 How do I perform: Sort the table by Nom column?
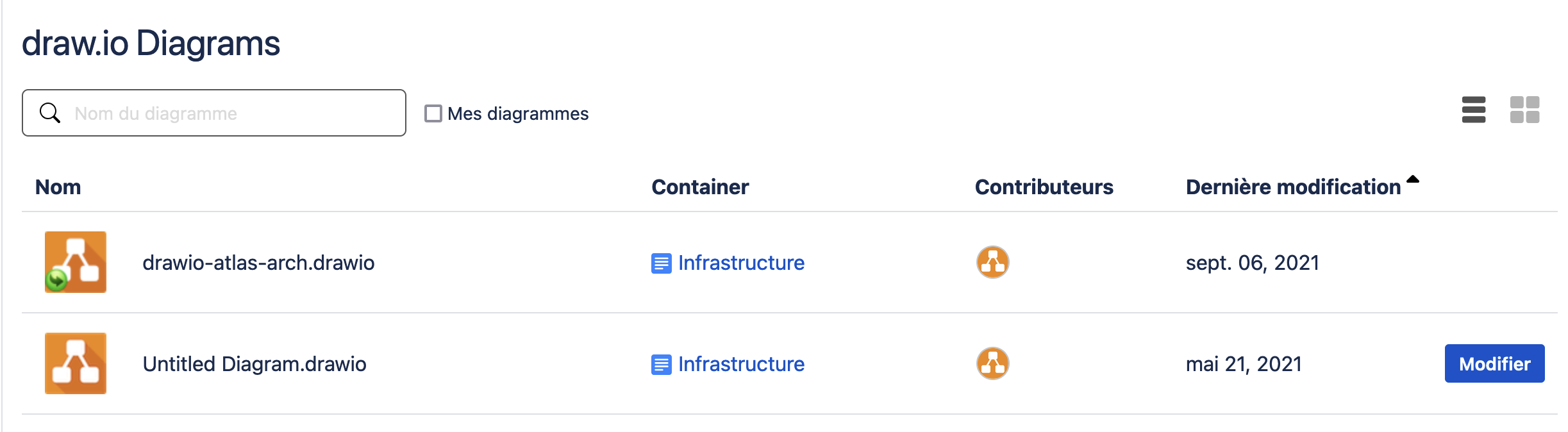[x=58, y=187]
